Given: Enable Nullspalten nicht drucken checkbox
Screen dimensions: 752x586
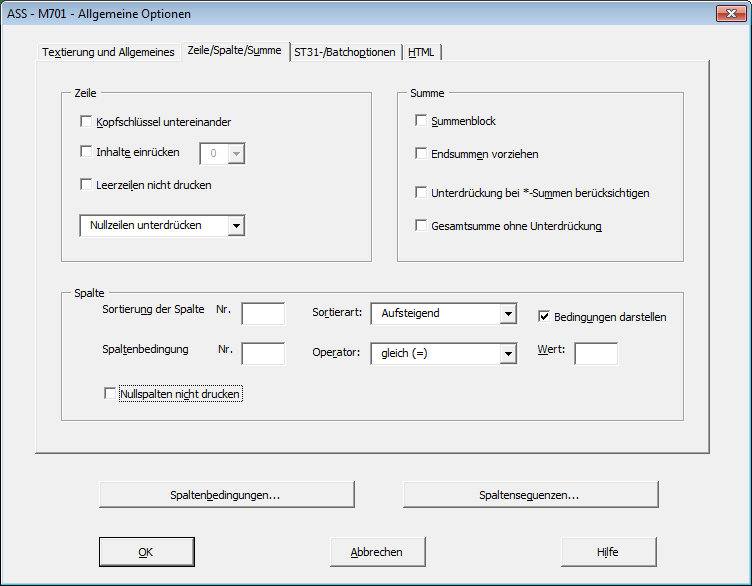Looking at the screenshot, I should (x=110, y=394).
